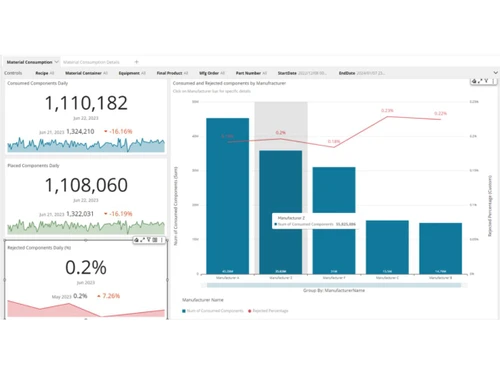Open filter icon on Manufacturer chart
Image resolution: width=500 pixels, height=375 pixels.
coord(486,81)
